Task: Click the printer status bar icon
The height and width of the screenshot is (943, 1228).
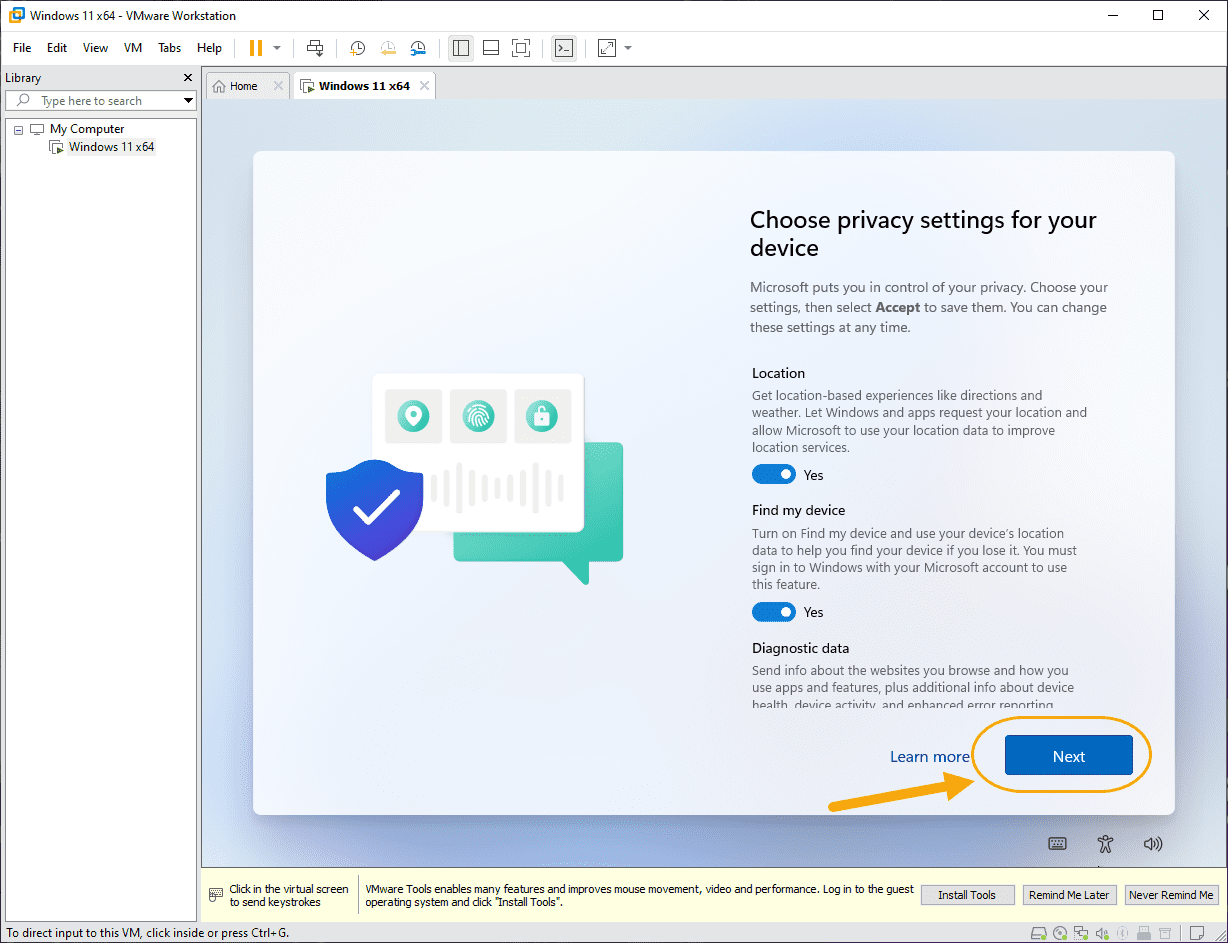Action: coord(1165,934)
